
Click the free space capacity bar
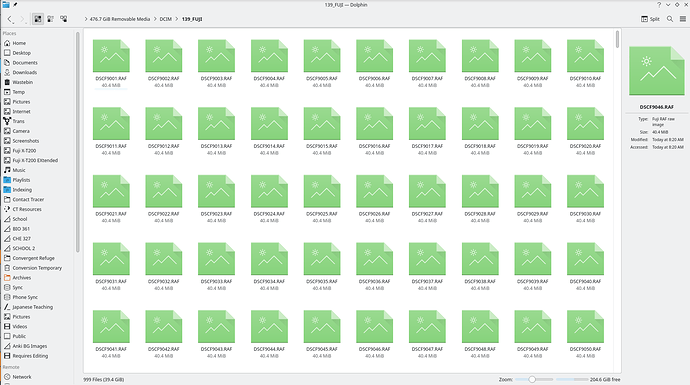(x=572, y=379)
